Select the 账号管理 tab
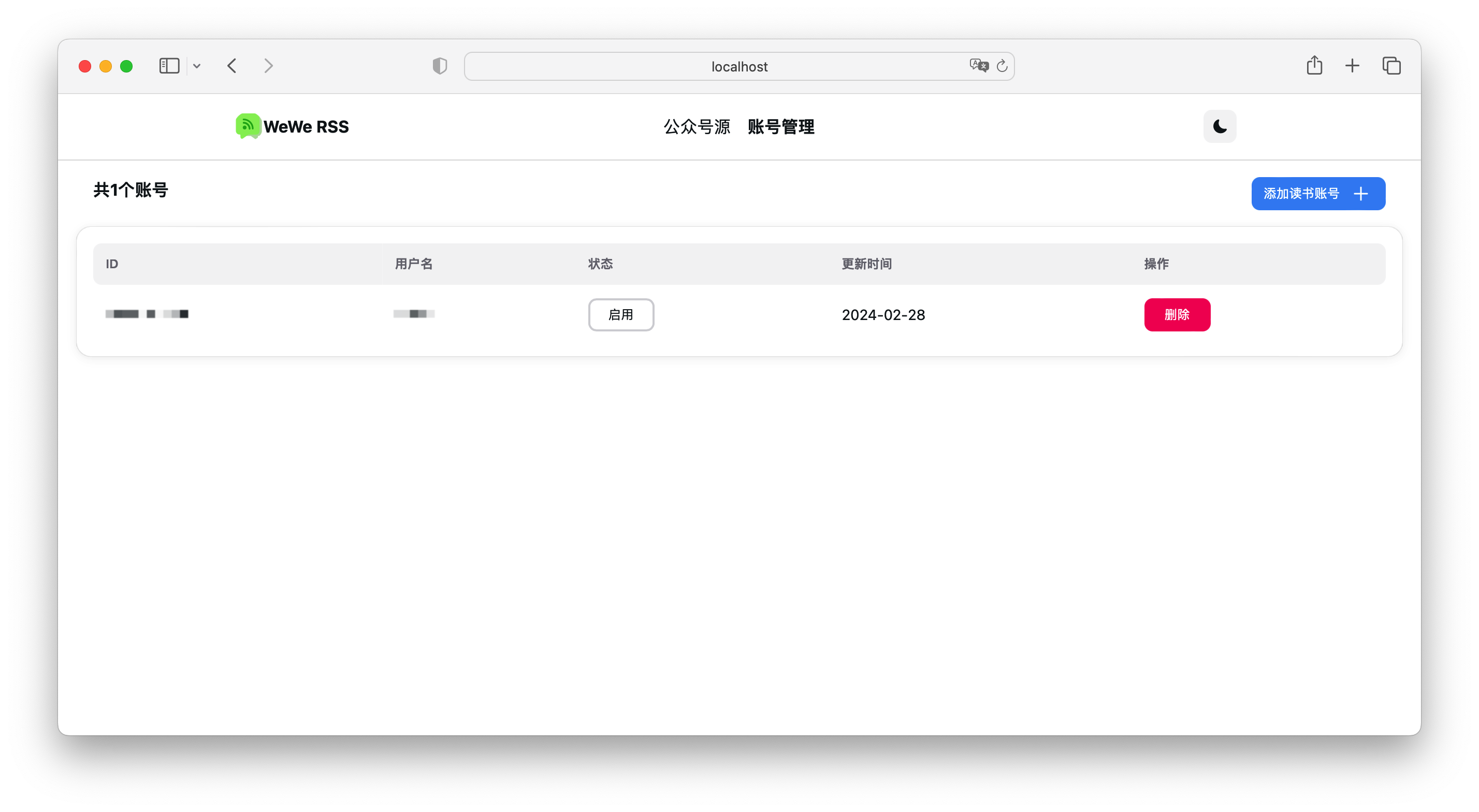 point(781,127)
